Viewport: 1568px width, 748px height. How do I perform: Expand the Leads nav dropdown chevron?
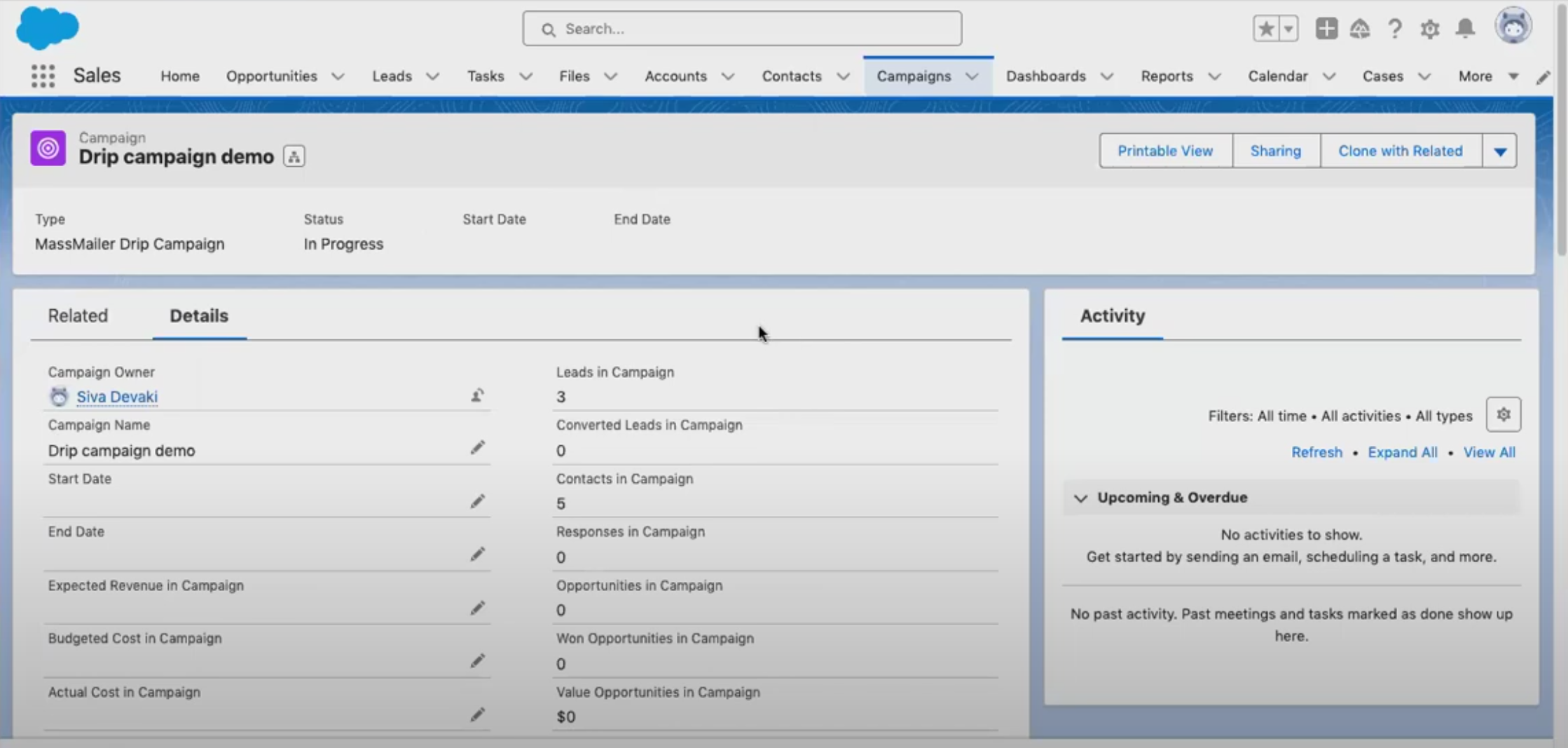pos(432,76)
